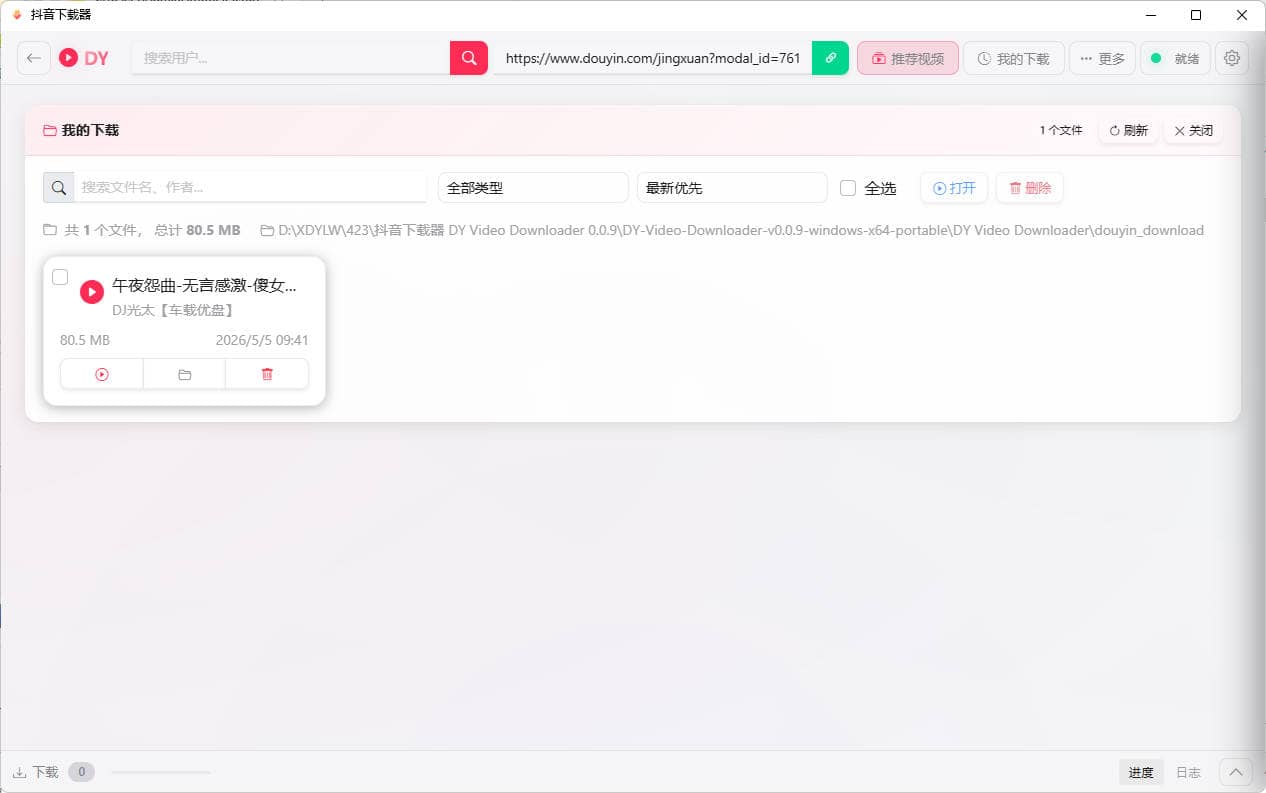Toggle the 全选 checkbox
1266x793 pixels.
[x=848, y=187]
